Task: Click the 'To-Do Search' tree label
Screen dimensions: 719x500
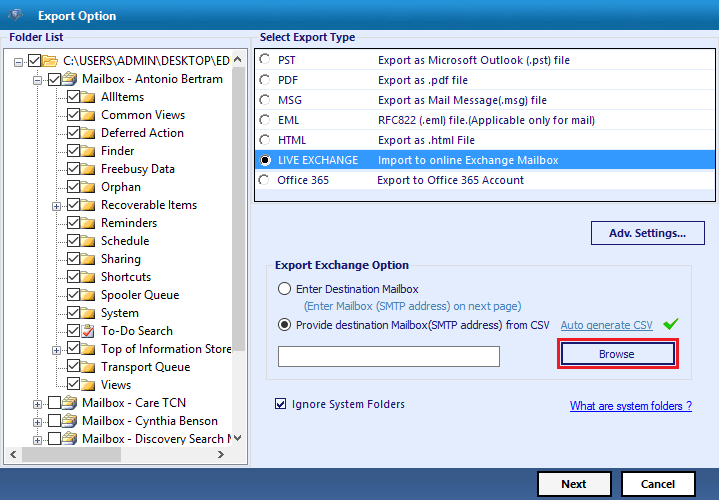Action: click(137, 331)
